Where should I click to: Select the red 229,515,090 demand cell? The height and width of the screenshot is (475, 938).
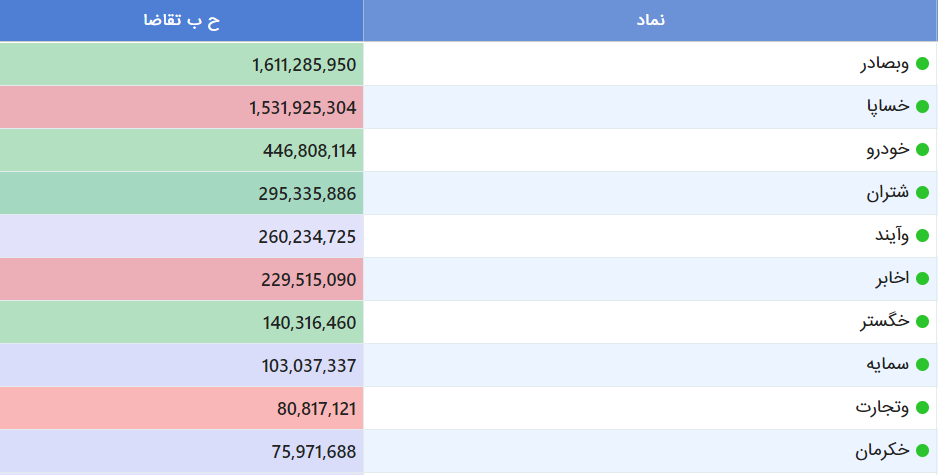point(182,279)
